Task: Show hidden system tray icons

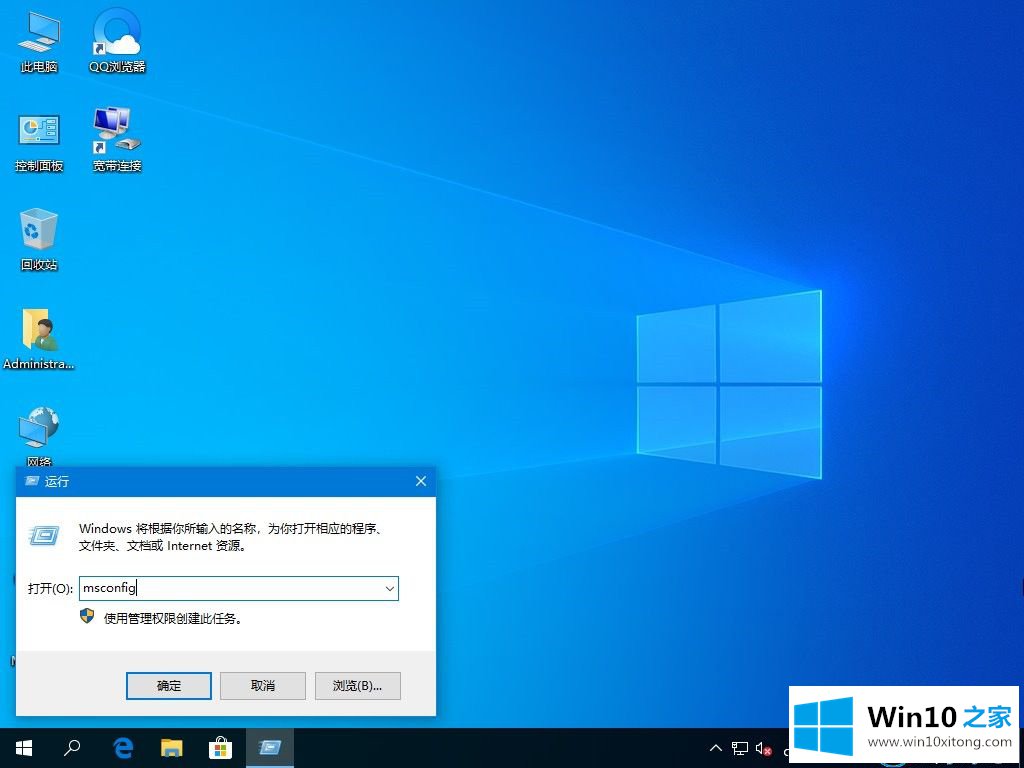Action: click(716, 748)
